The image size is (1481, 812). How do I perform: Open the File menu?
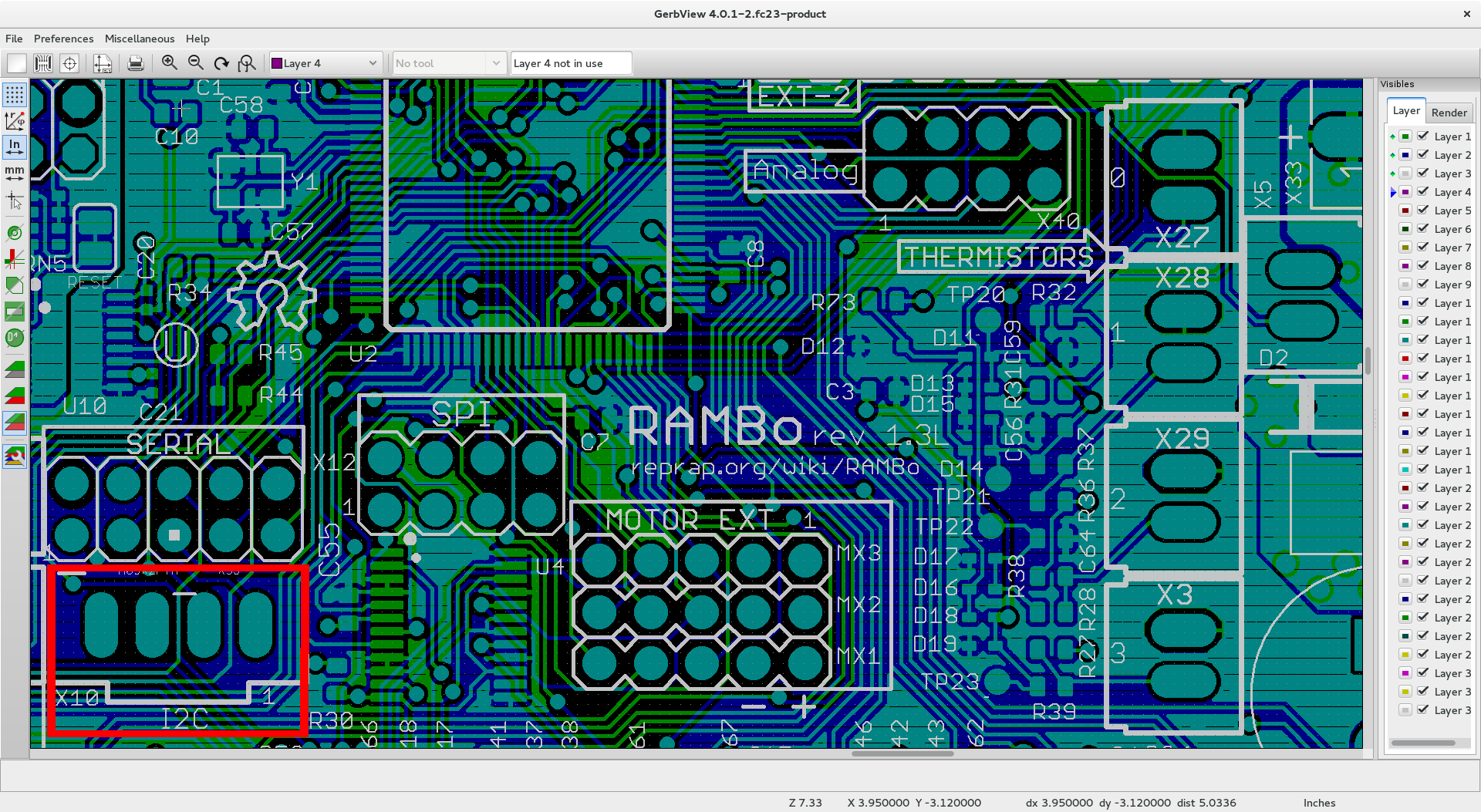[14, 39]
